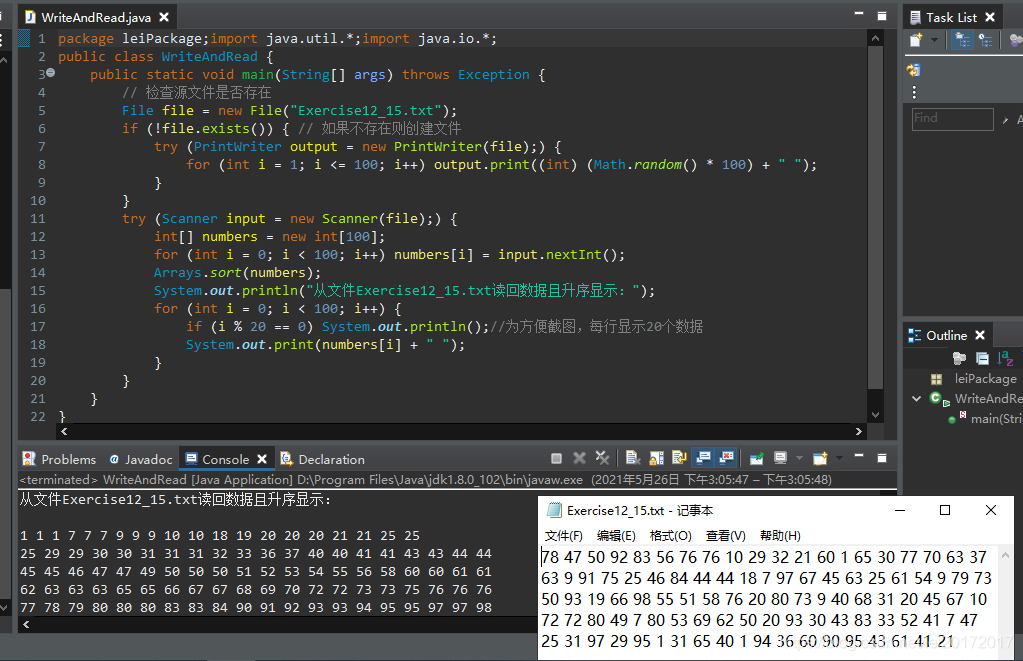Click the Pin Console icon
Screen dimensions: 1023x661
click(756, 459)
